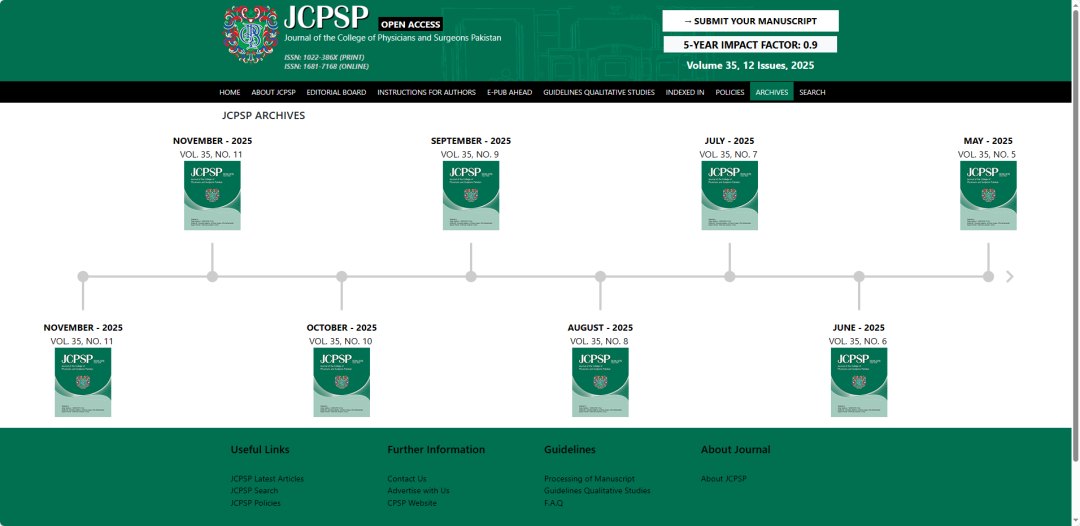The image size is (1080, 526).
Task: Open the July 2025 issue cover
Action: (x=729, y=196)
